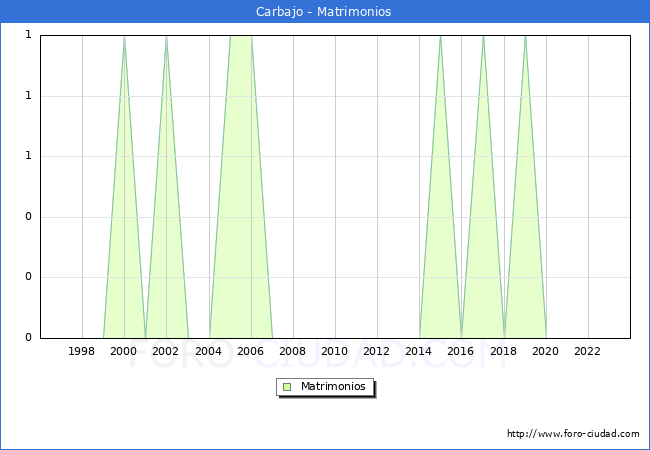
Task: Click the green Matrimonios legend swatch
Action: coord(287,387)
